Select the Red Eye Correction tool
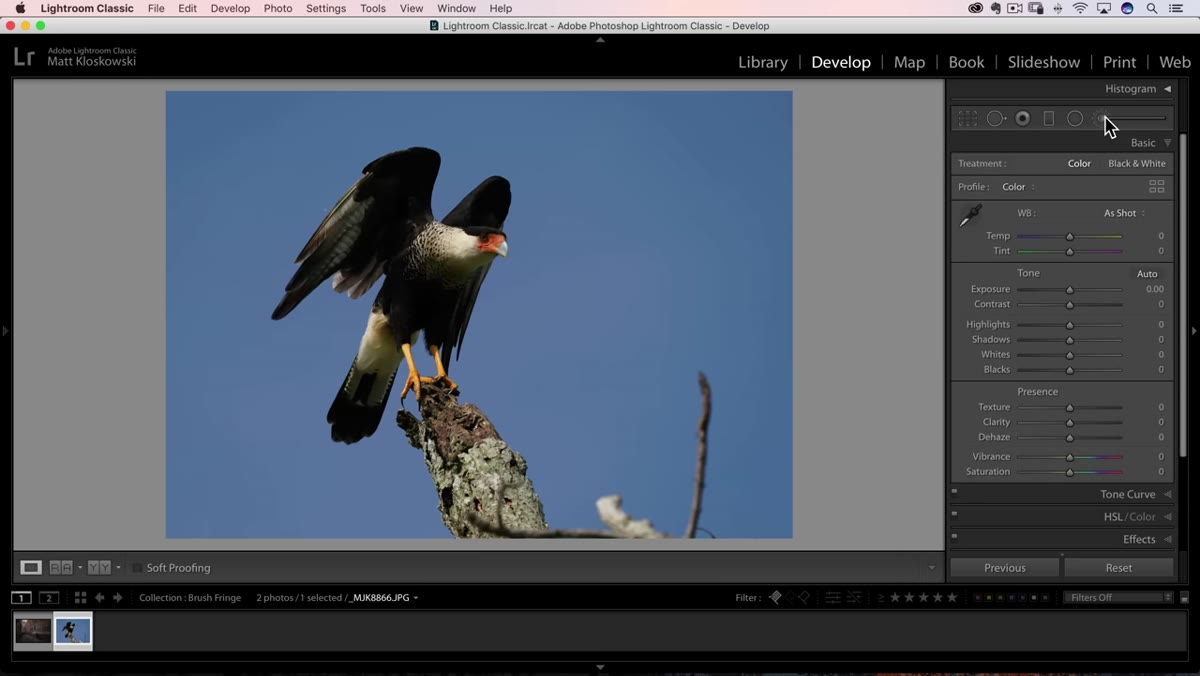This screenshot has width=1200, height=676. tap(1022, 118)
